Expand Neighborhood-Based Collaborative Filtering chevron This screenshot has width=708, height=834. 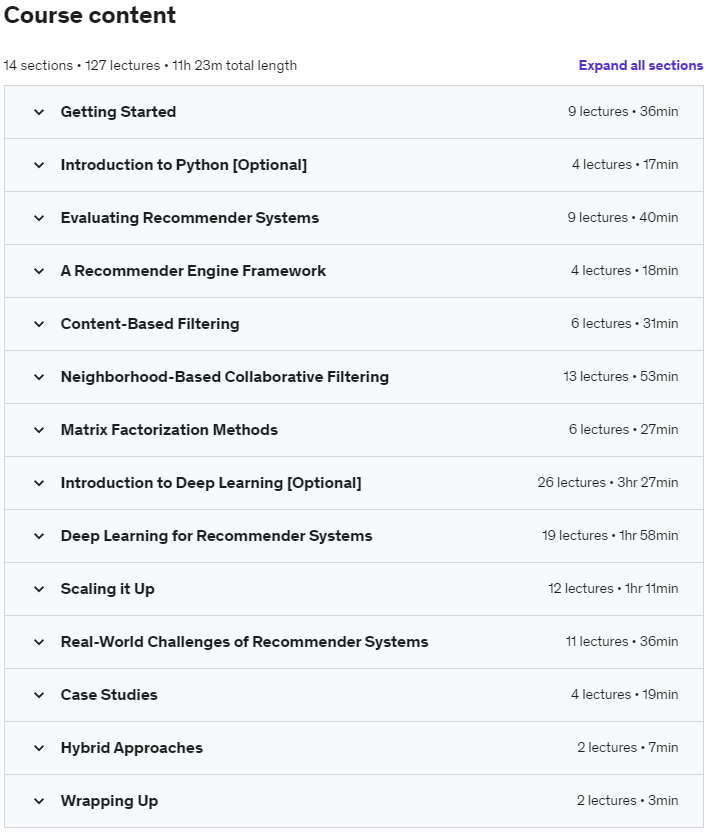[x=39, y=377]
